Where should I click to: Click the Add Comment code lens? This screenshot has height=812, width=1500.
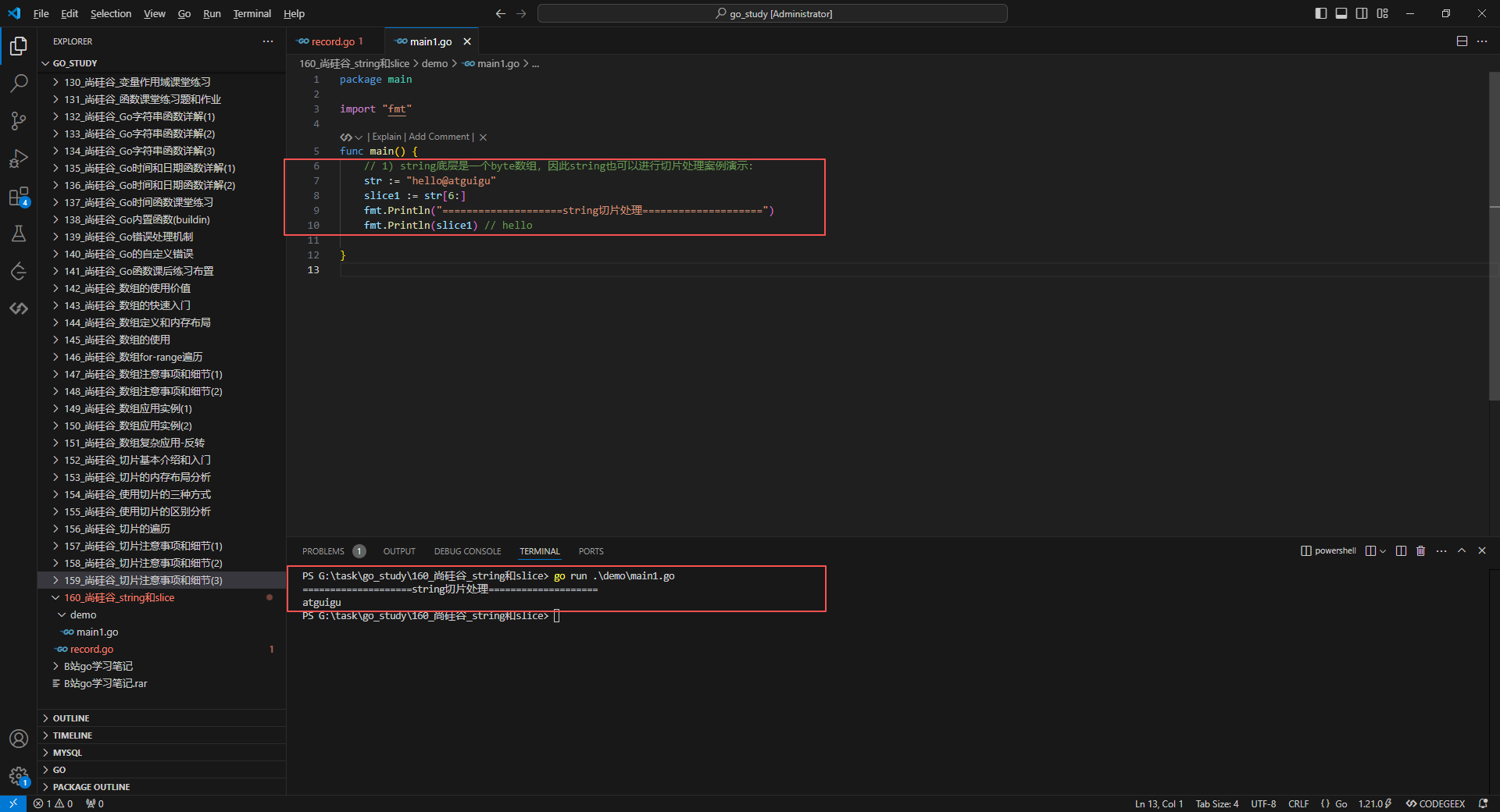[x=439, y=137]
